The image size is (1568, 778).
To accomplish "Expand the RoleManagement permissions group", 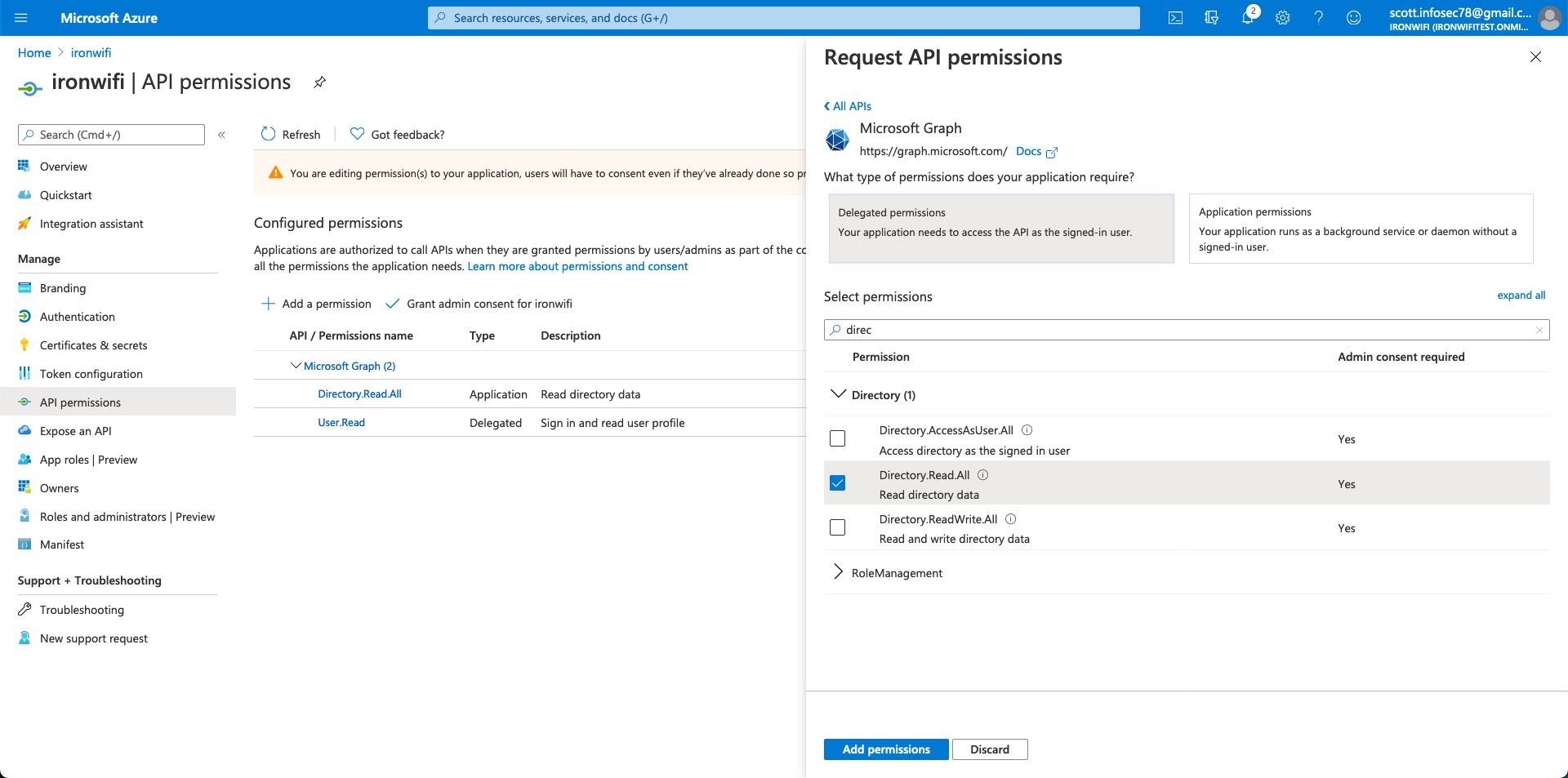I will [838, 572].
